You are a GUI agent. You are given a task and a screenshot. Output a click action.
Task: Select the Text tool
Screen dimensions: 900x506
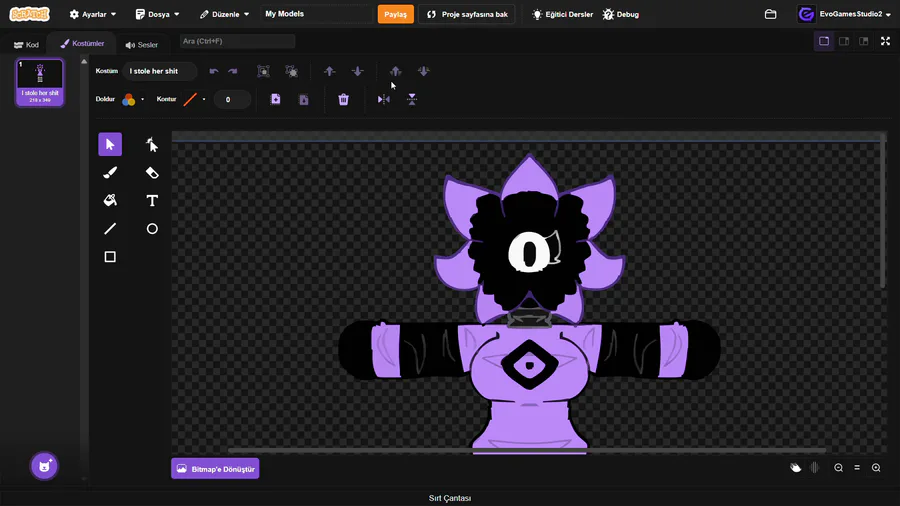click(152, 200)
